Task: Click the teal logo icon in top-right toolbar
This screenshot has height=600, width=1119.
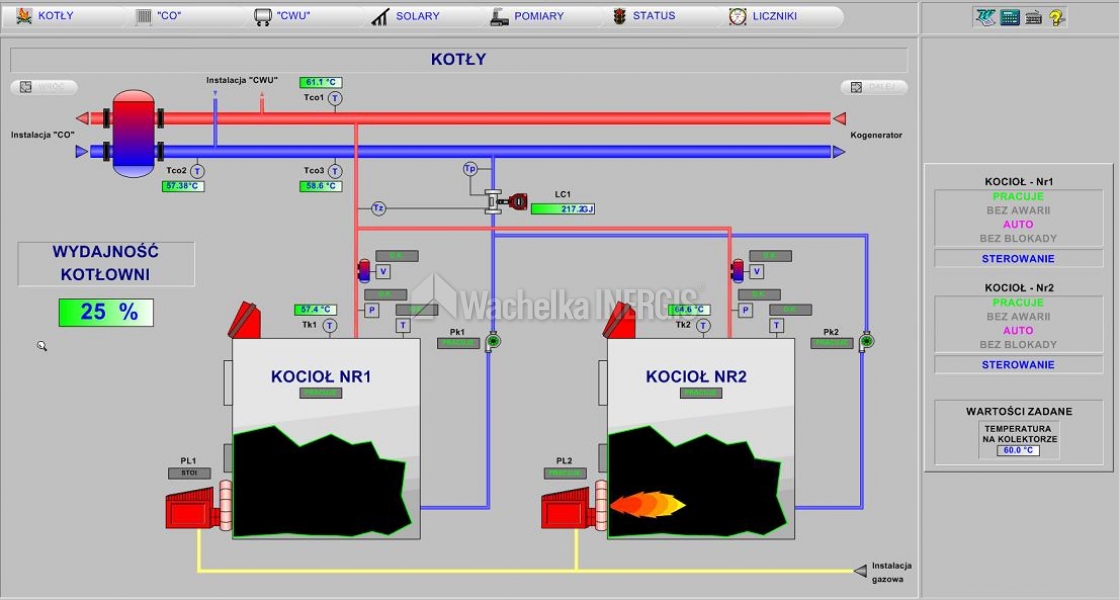Action: [985, 17]
